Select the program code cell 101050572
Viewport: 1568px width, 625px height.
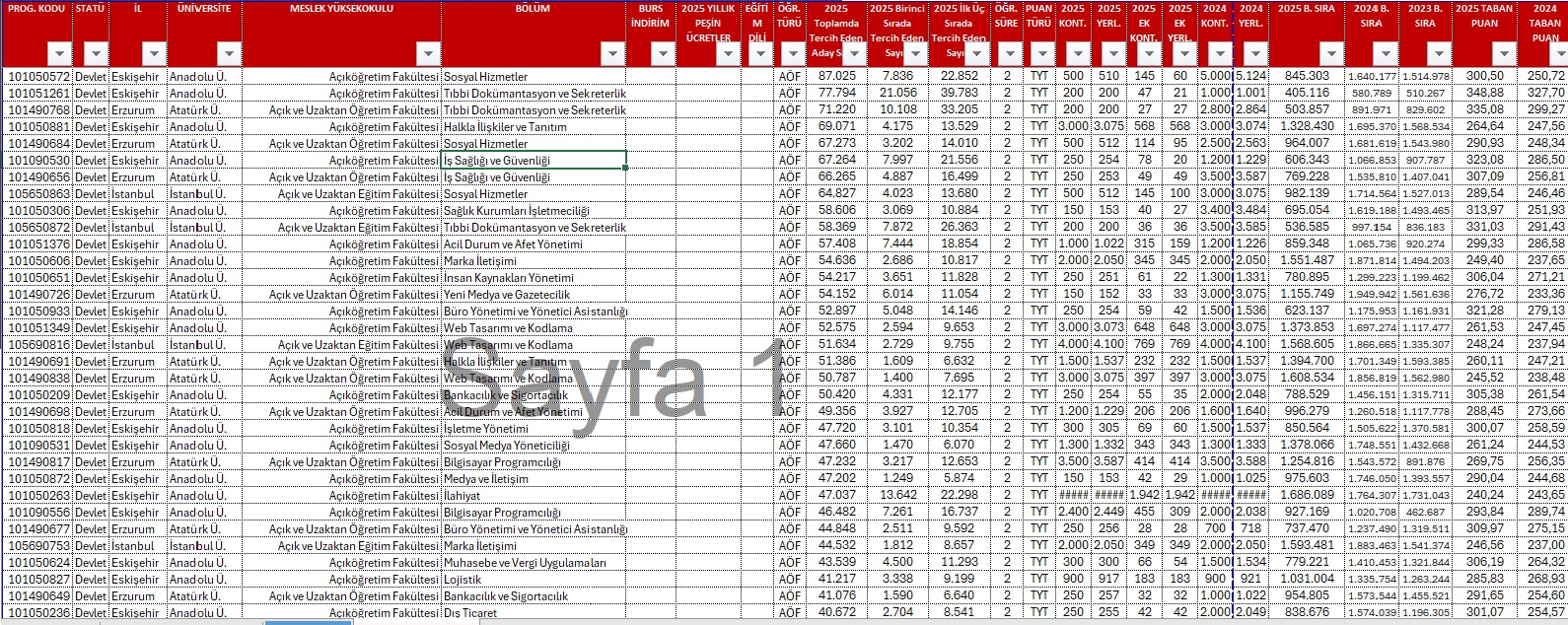(x=39, y=76)
